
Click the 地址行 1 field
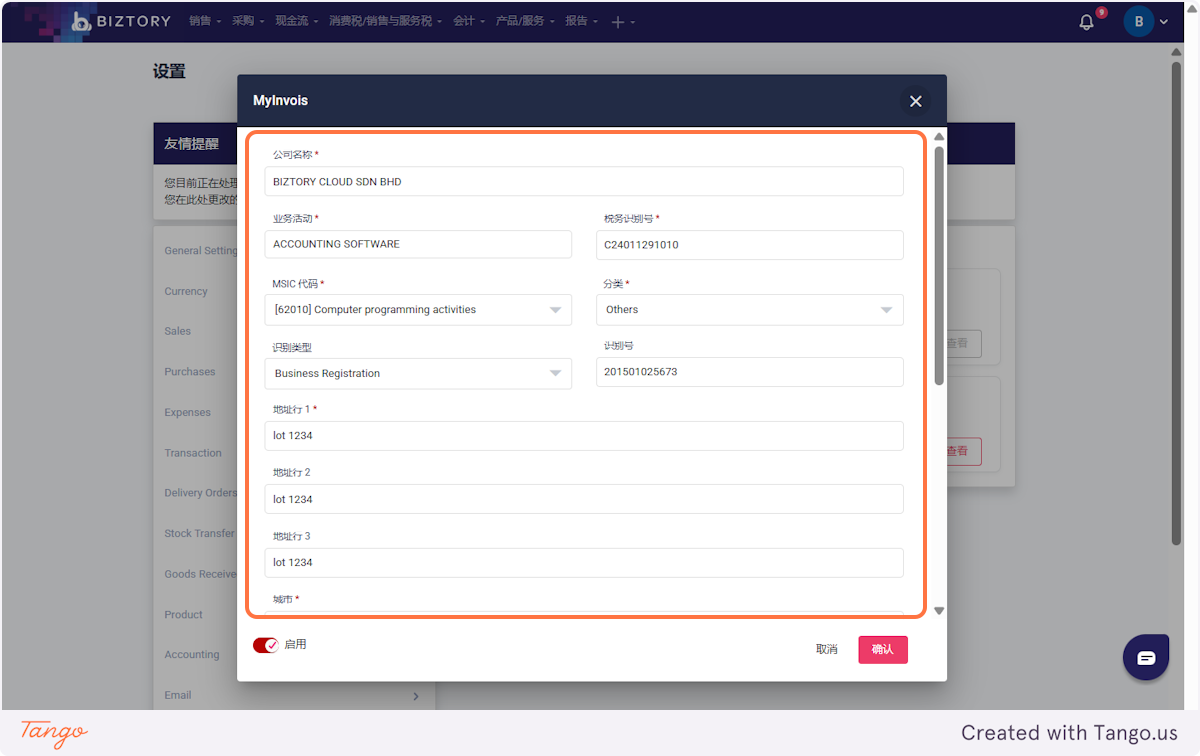[584, 436]
